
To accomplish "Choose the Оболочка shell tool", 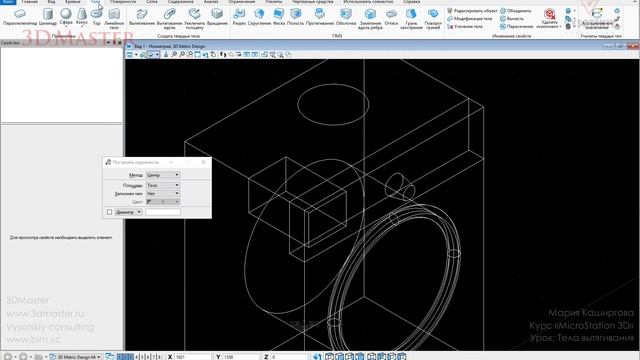I will click(x=346, y=18).
